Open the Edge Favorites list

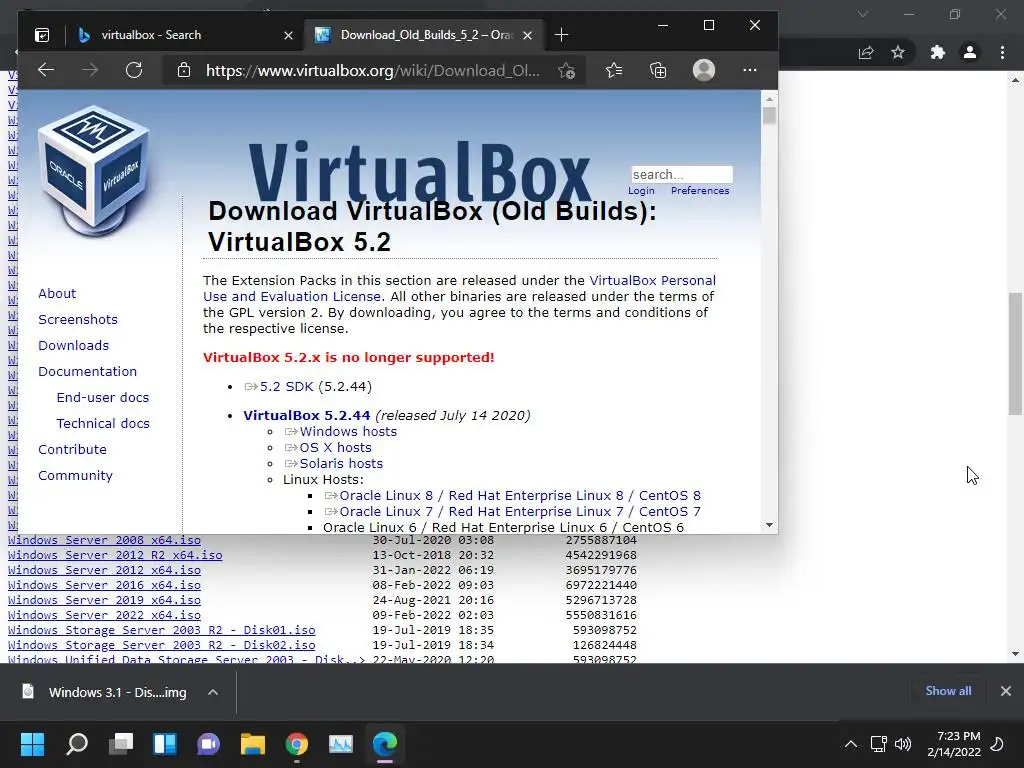coord(613,70)
